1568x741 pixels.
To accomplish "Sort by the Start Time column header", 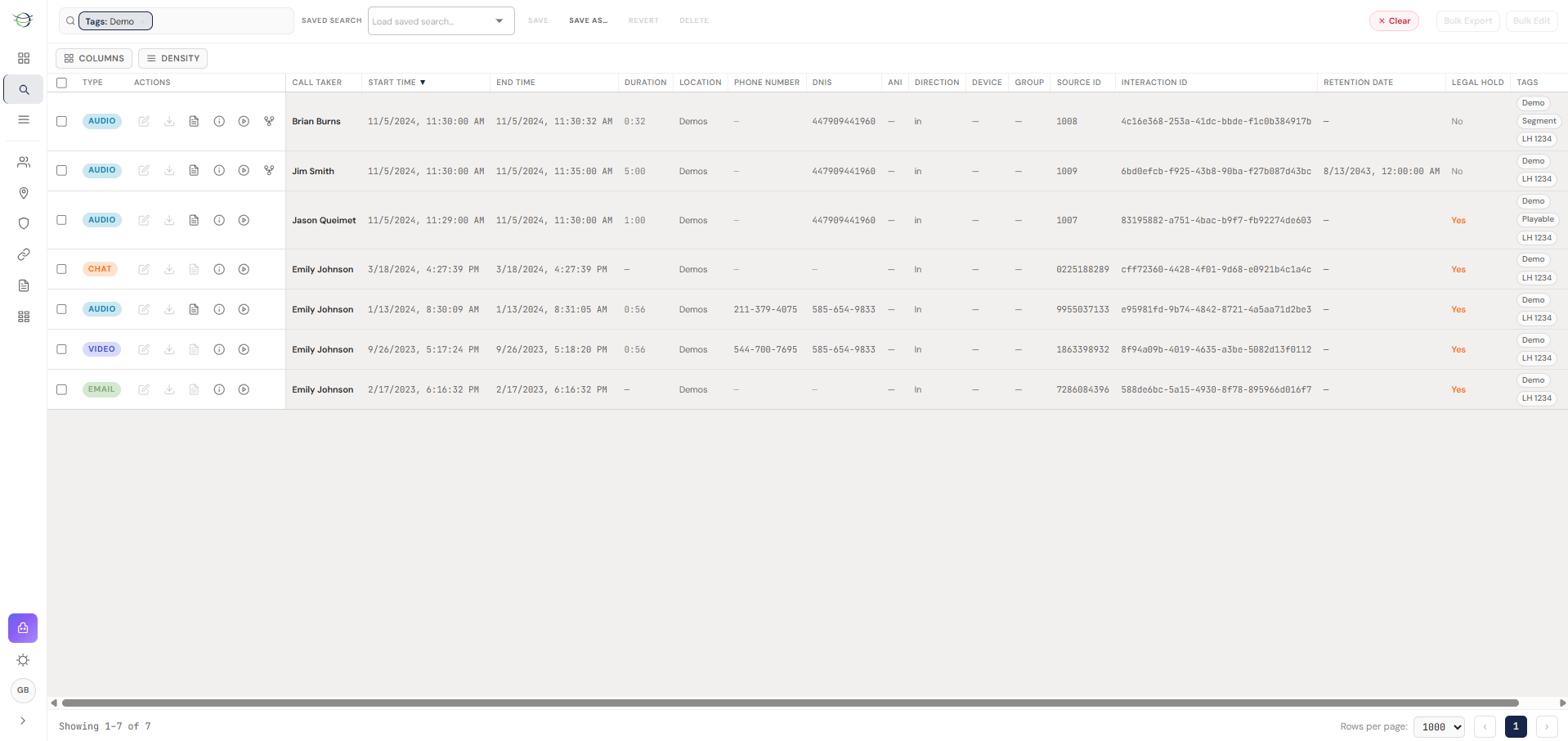I will (396, 83).
